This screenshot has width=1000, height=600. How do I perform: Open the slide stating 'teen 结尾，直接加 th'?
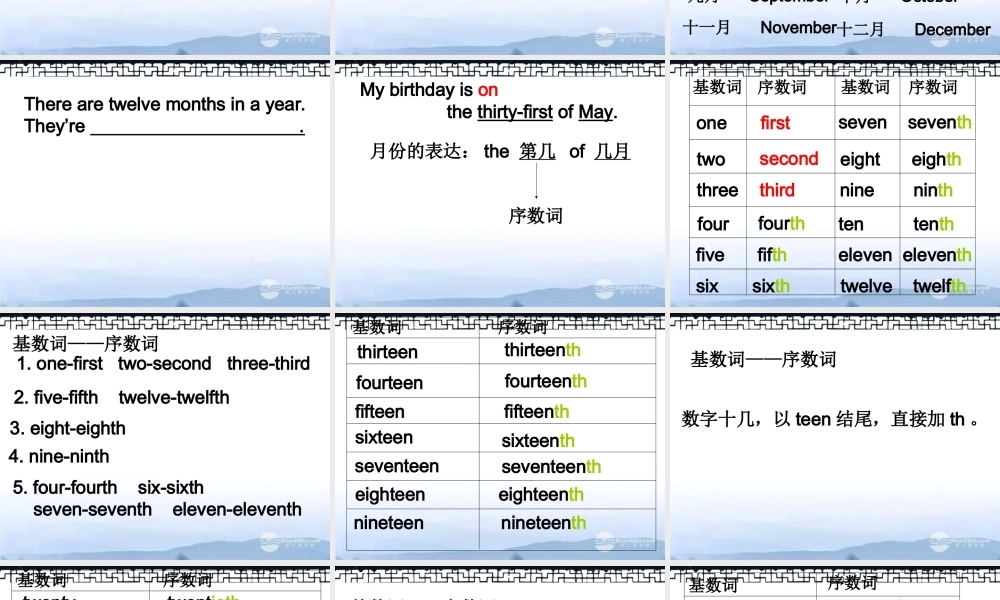(835, 437)
